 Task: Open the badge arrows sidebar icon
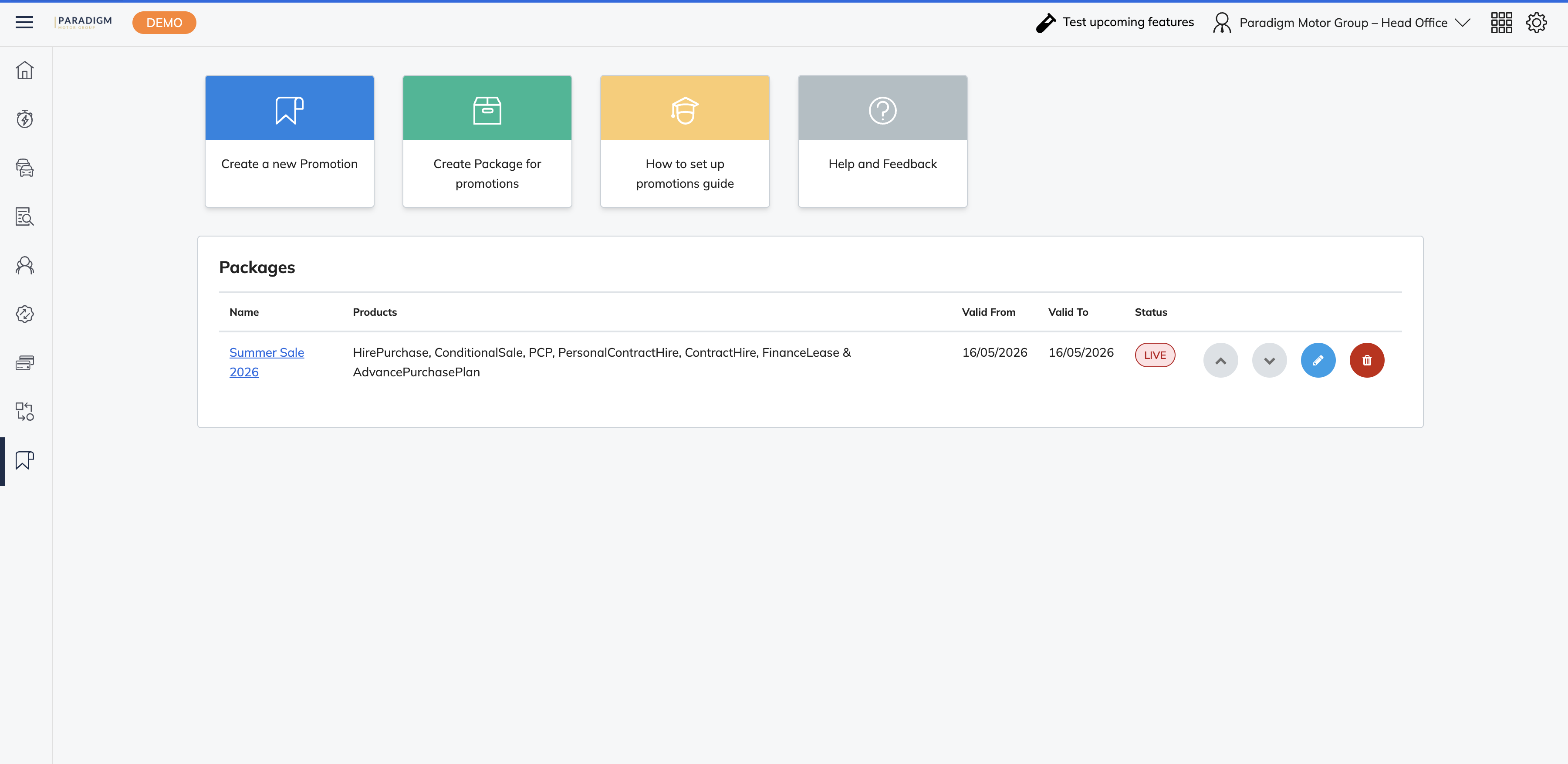pos(24,314)
